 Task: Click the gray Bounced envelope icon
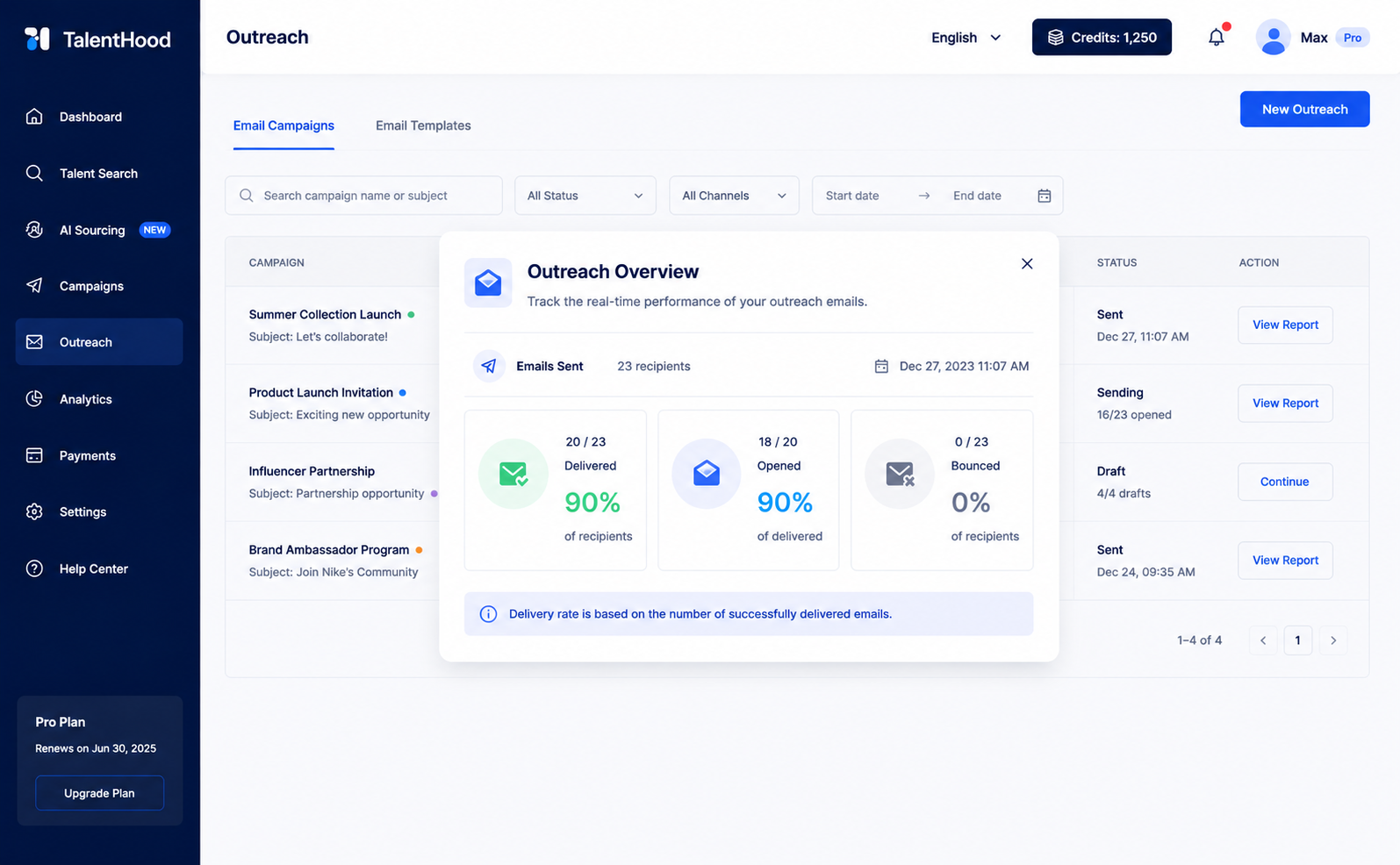900,474
